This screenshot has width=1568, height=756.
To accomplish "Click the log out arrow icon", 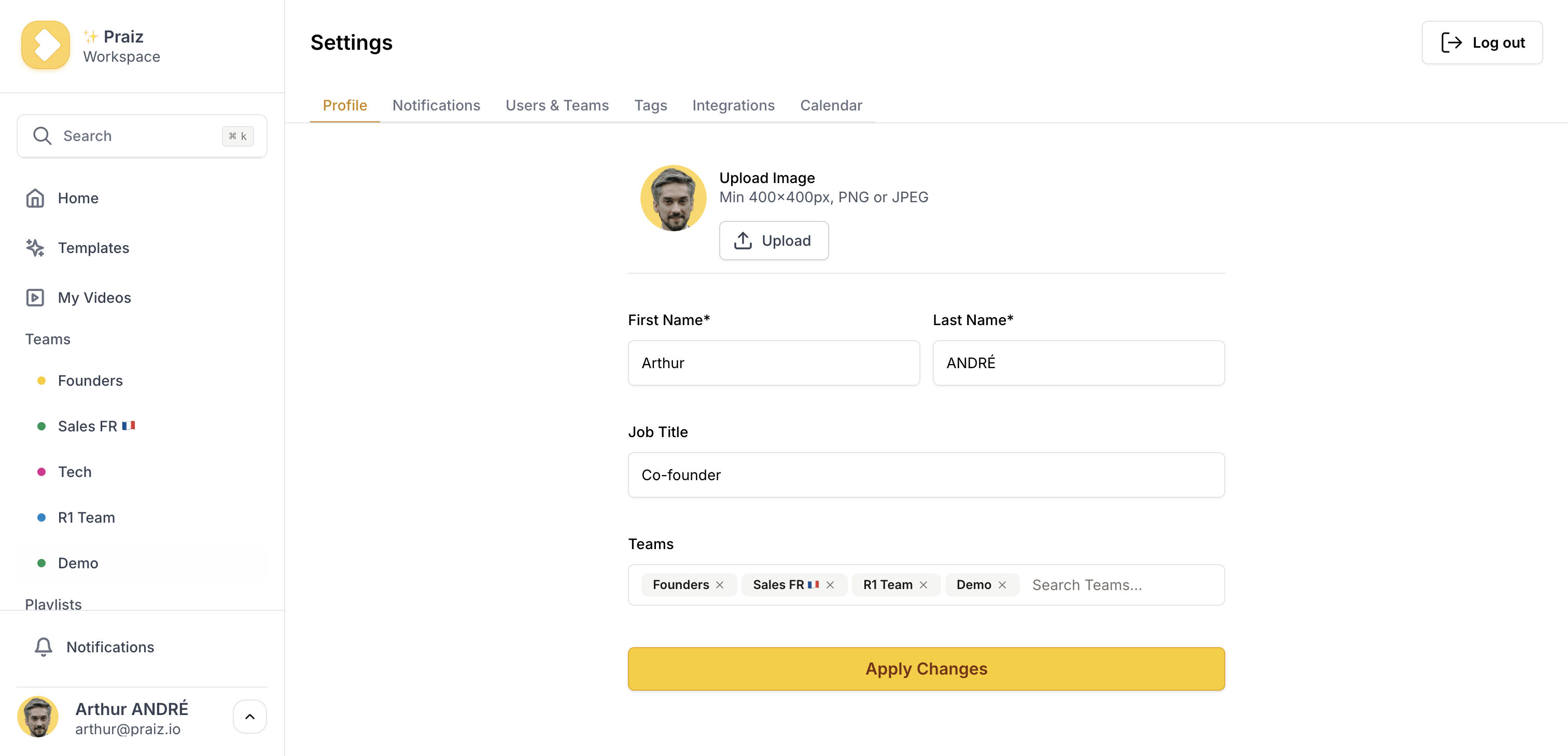I will [x=1451, y=43].
